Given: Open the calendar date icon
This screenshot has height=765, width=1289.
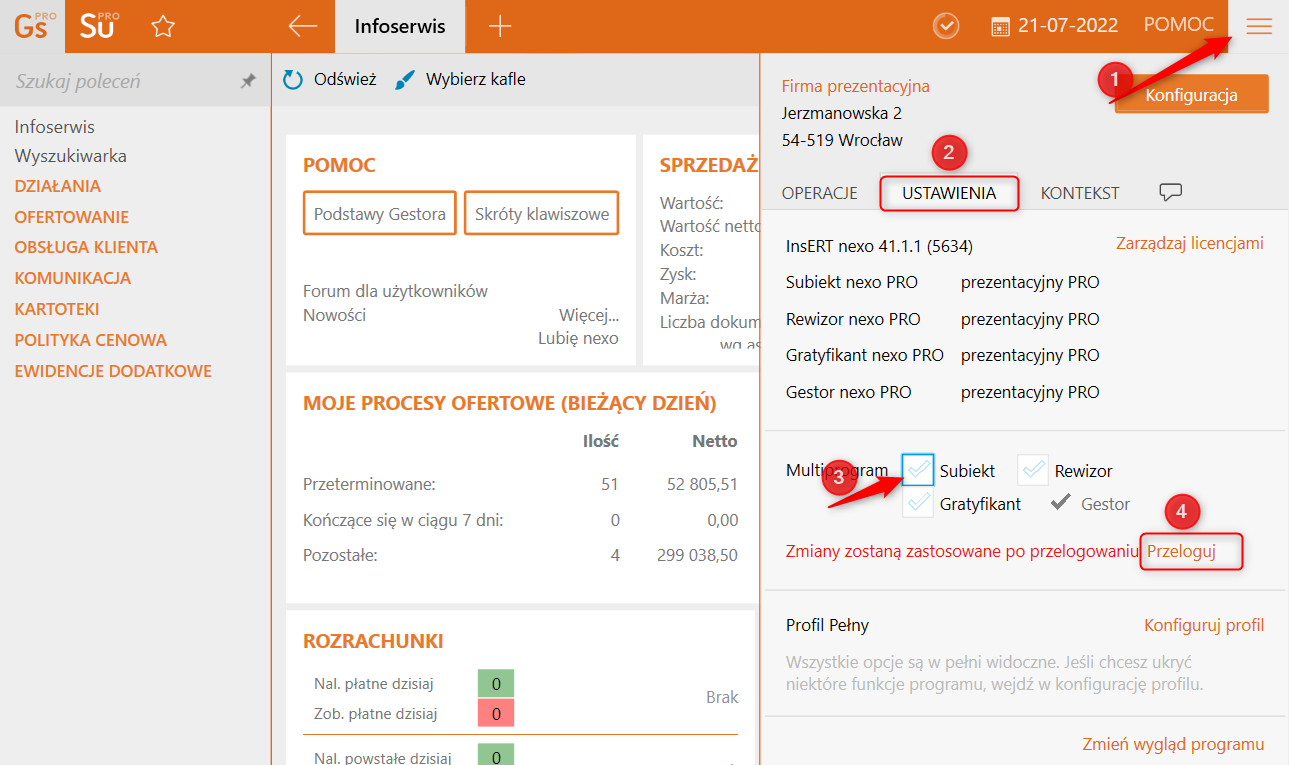Looking at the screenshot, I should coord(1000,27).
